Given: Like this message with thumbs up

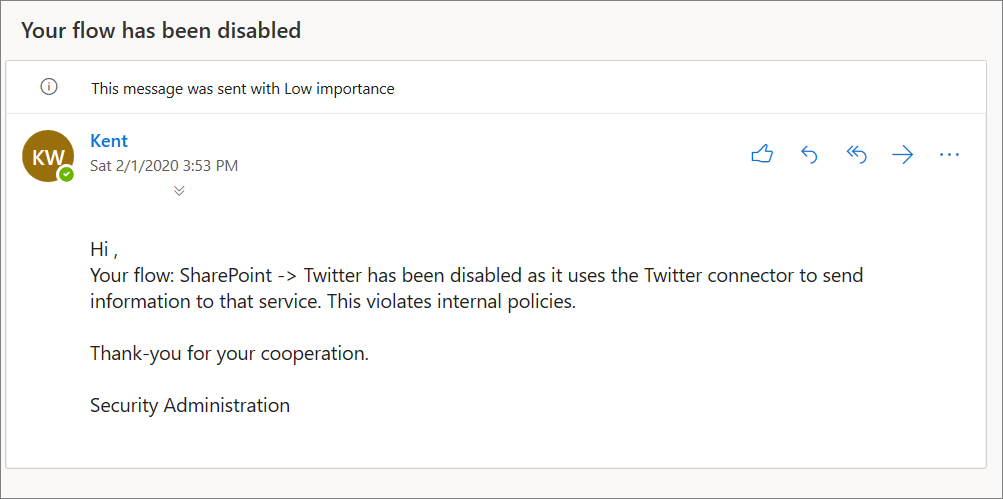Looking at the screenshot, I should (x=762, y=154).
